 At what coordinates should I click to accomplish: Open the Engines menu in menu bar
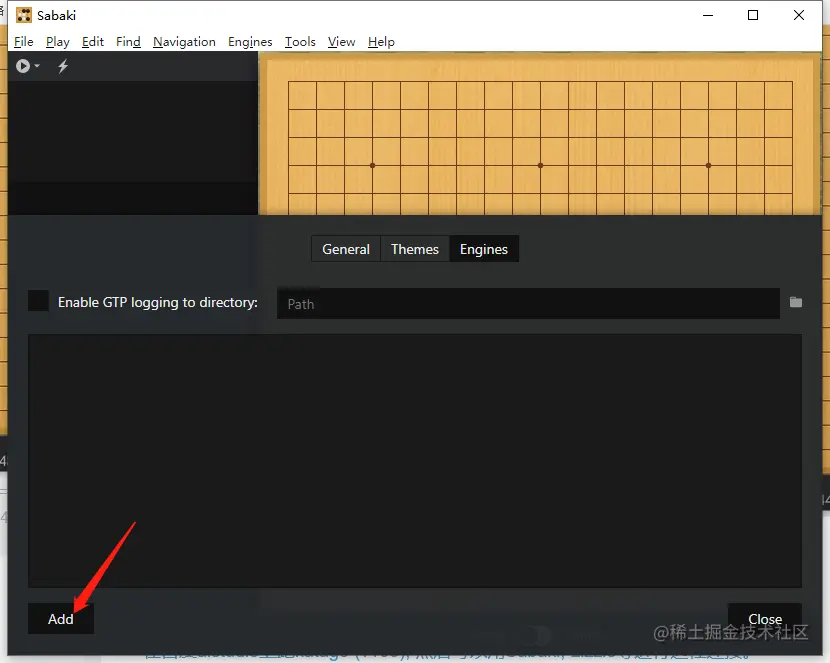pyautogui.click(x=250, y=42)
